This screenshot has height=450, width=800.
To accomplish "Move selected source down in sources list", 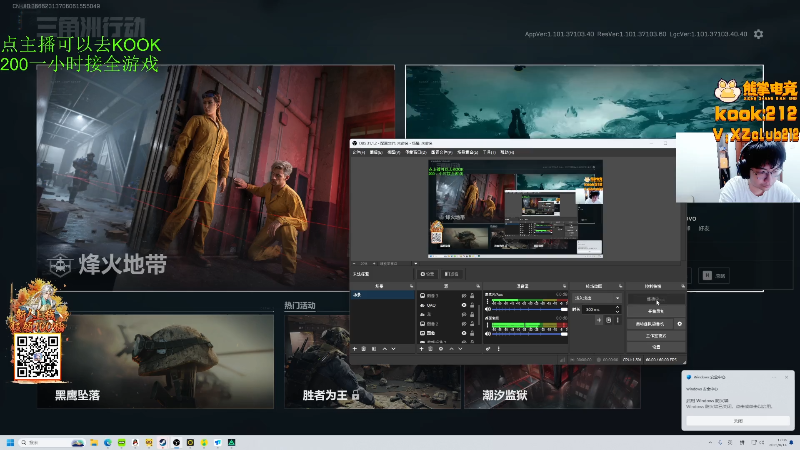I will coord(460,348).
